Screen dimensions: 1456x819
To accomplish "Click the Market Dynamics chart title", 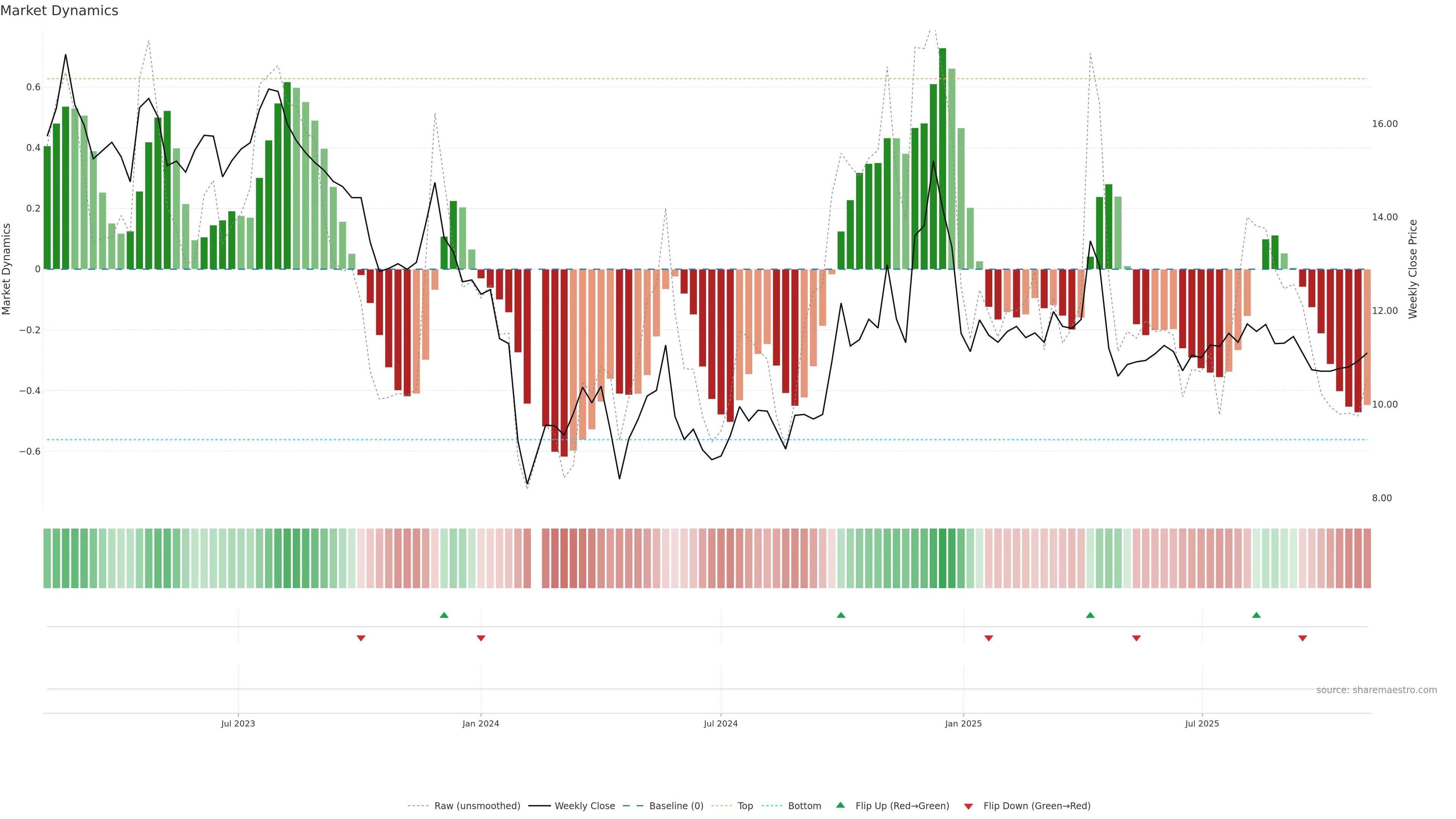I will click(60, 11).
